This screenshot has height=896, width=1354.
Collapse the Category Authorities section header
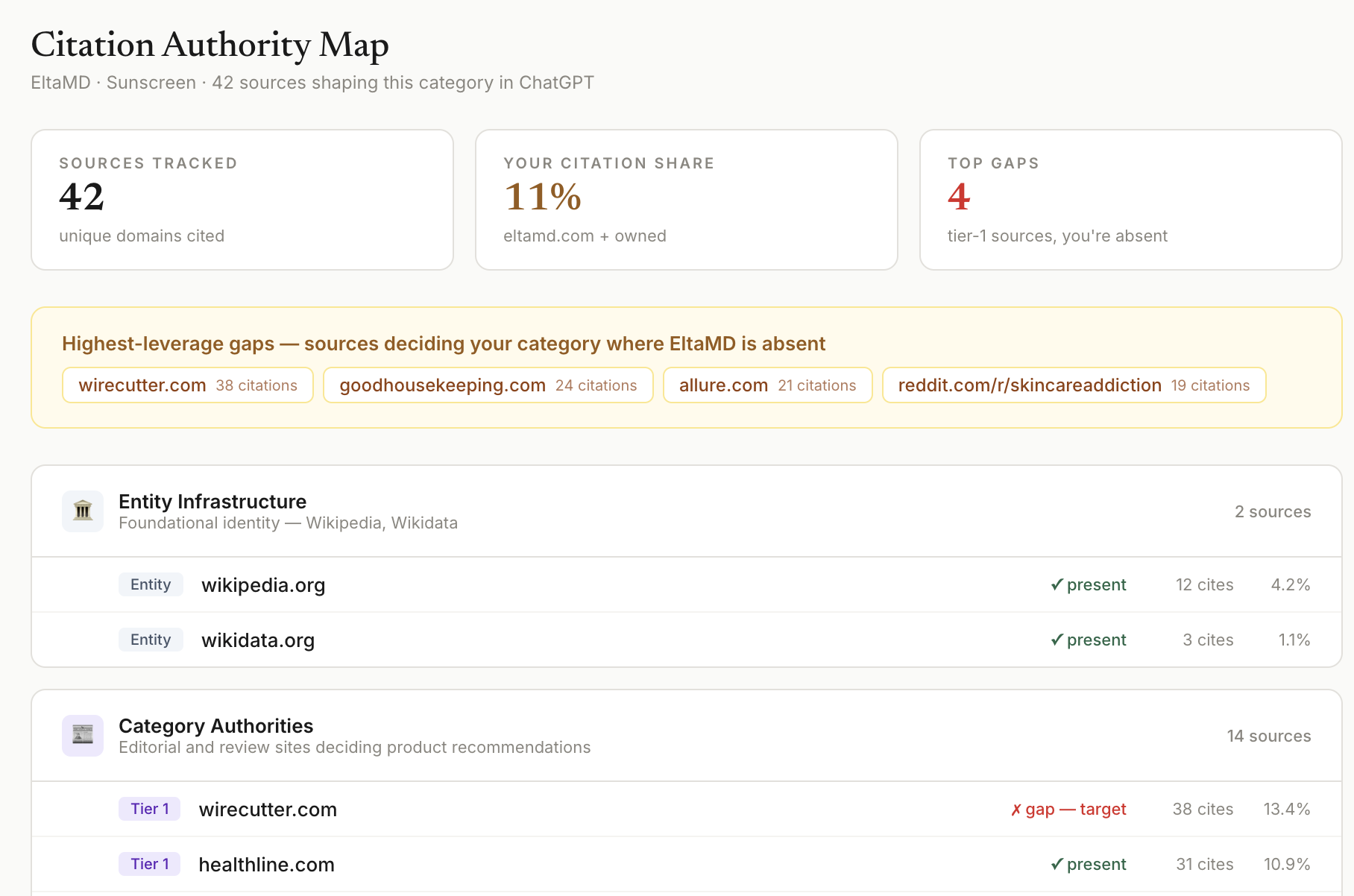(x=687, y=736)
